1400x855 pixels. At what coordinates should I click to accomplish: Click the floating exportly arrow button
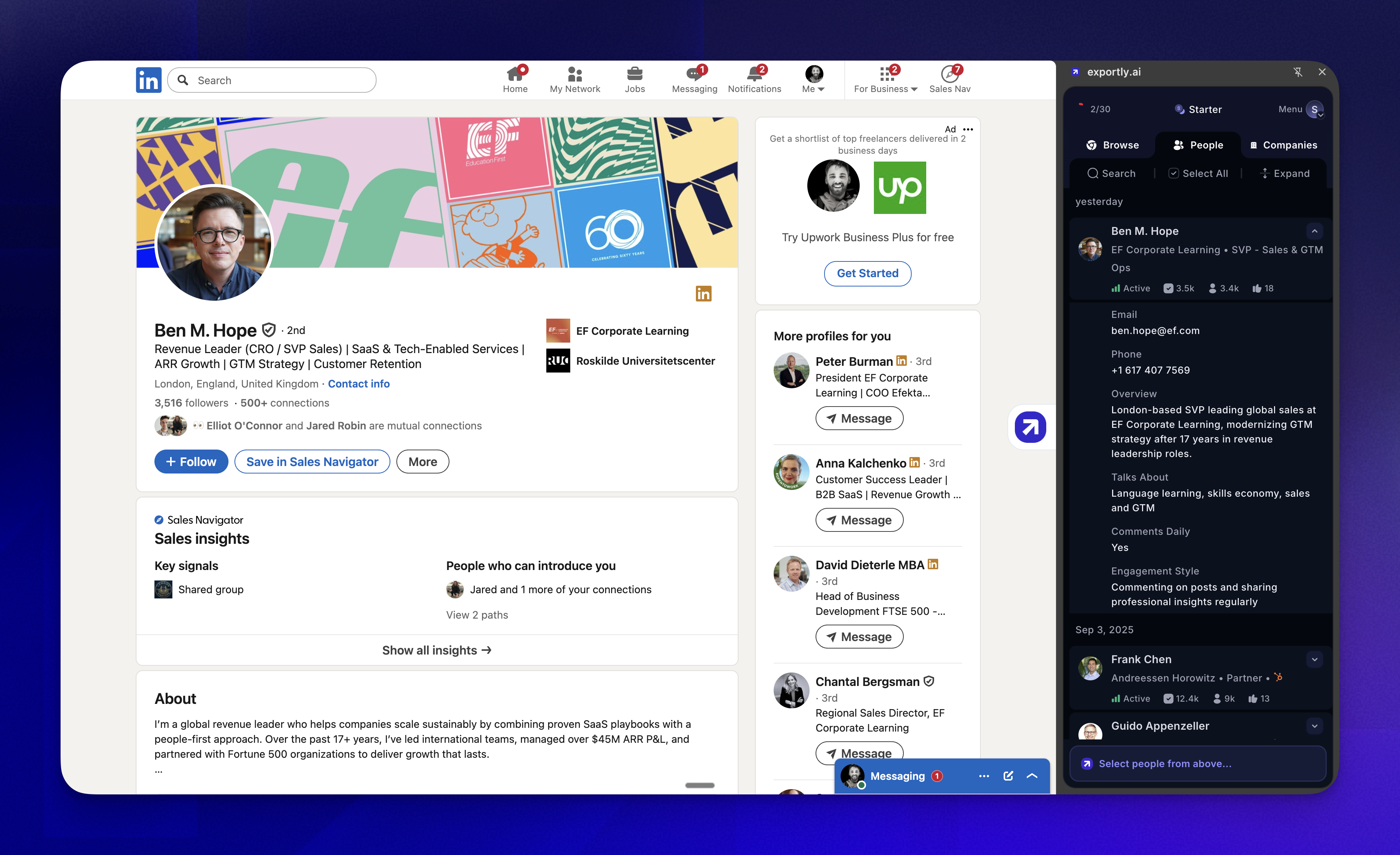[1030, 427]
